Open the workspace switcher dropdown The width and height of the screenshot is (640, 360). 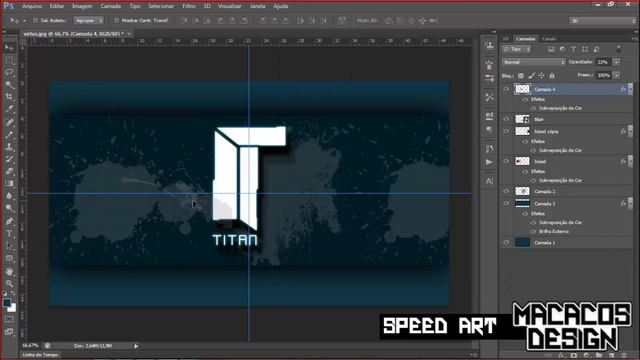point(602,20)
